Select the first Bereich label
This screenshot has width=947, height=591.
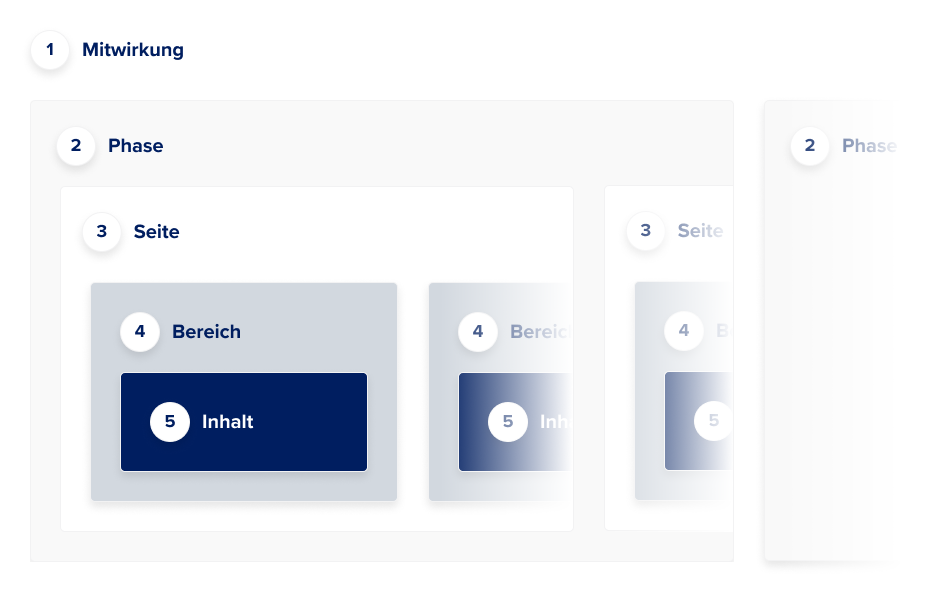click(207, 331)
